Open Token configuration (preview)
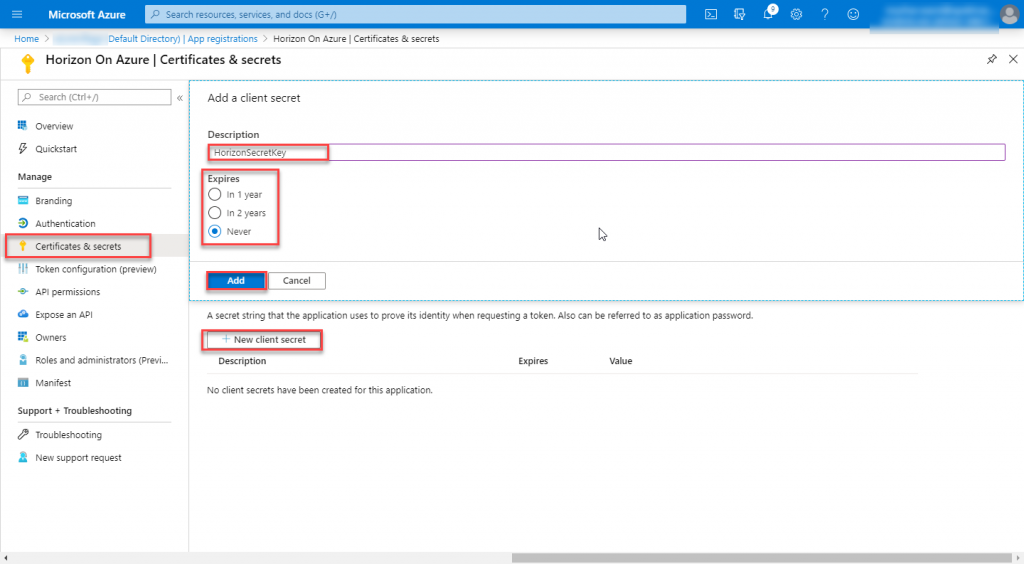This screenshot has width=1024, height=564. point(95,269)
